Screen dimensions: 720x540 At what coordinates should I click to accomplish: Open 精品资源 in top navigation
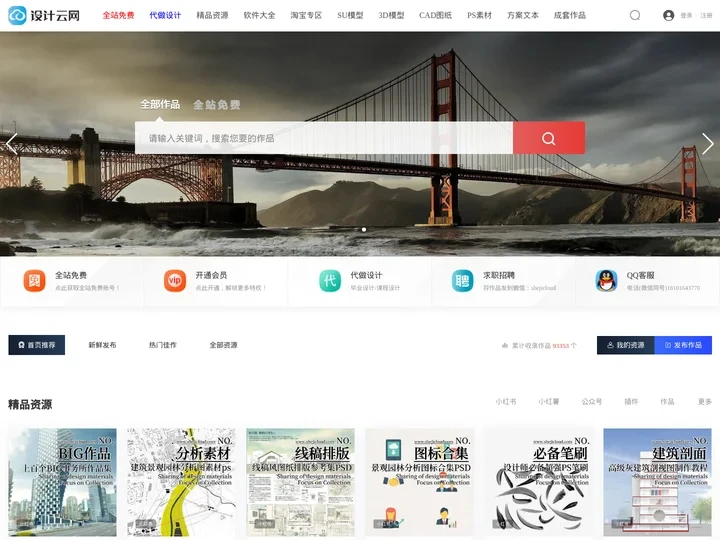tap(212, 16)
